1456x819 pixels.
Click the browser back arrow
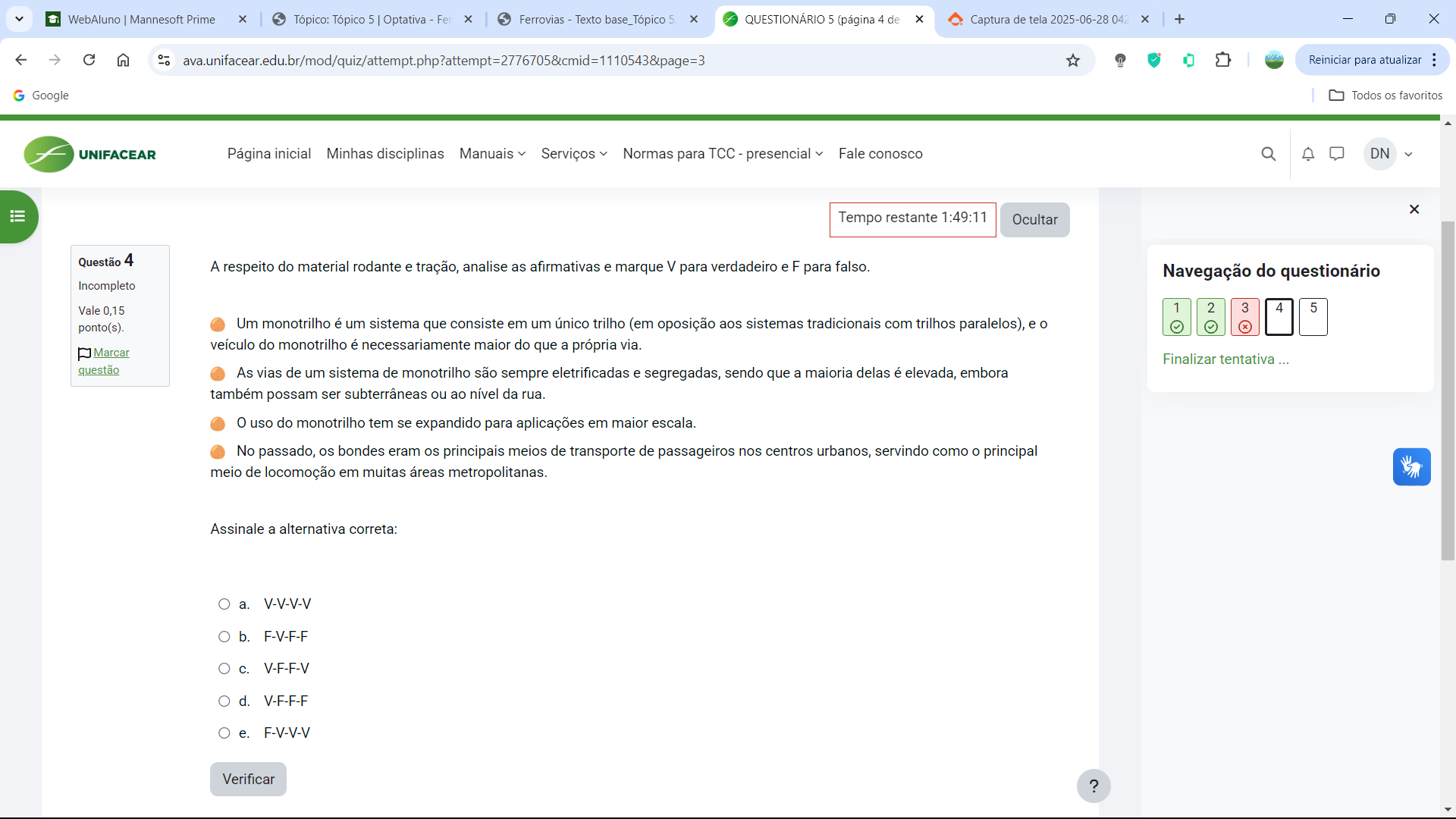coord(21,60)
